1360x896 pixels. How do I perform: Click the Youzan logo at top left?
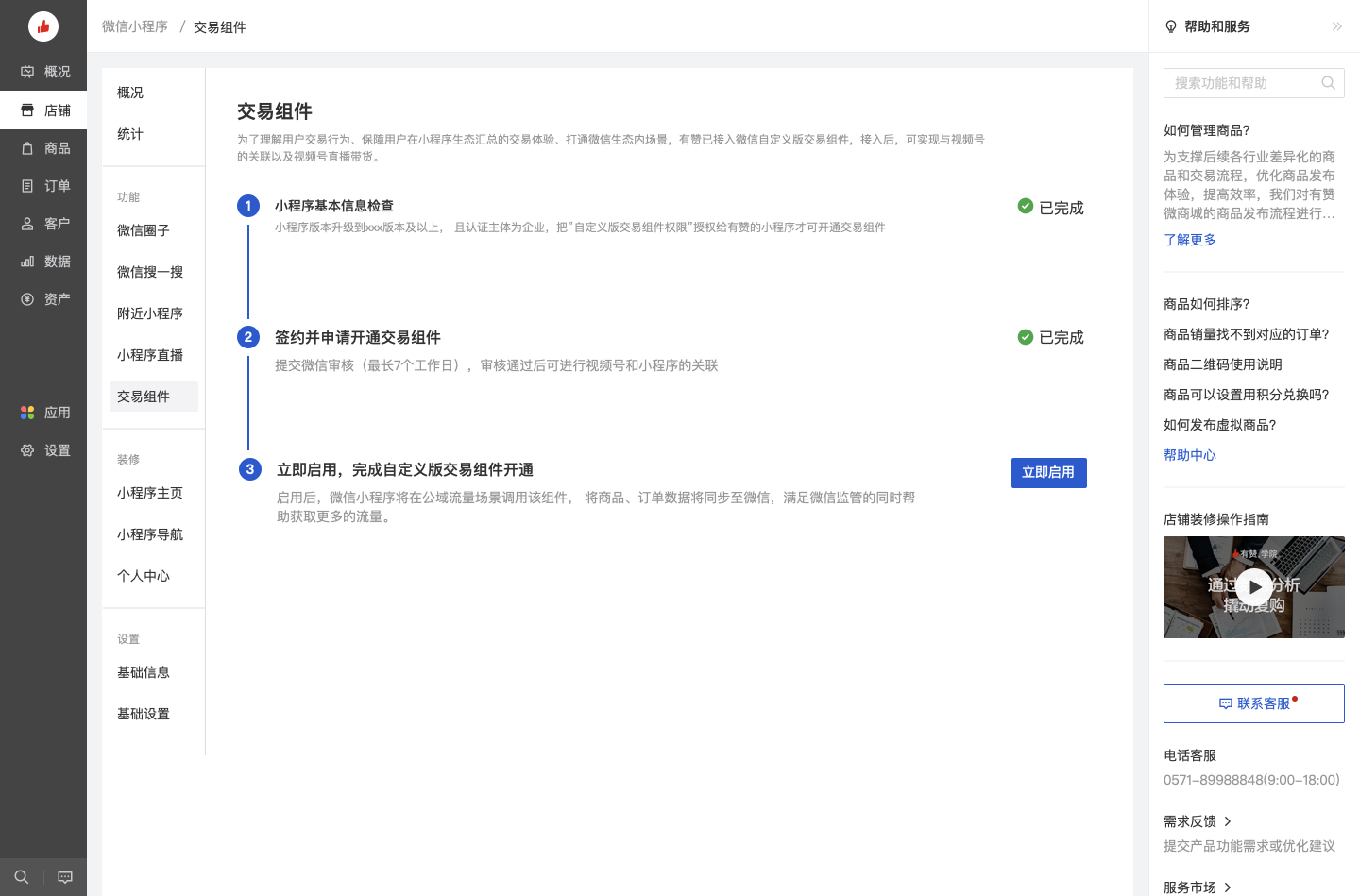[x=42, y=25]
